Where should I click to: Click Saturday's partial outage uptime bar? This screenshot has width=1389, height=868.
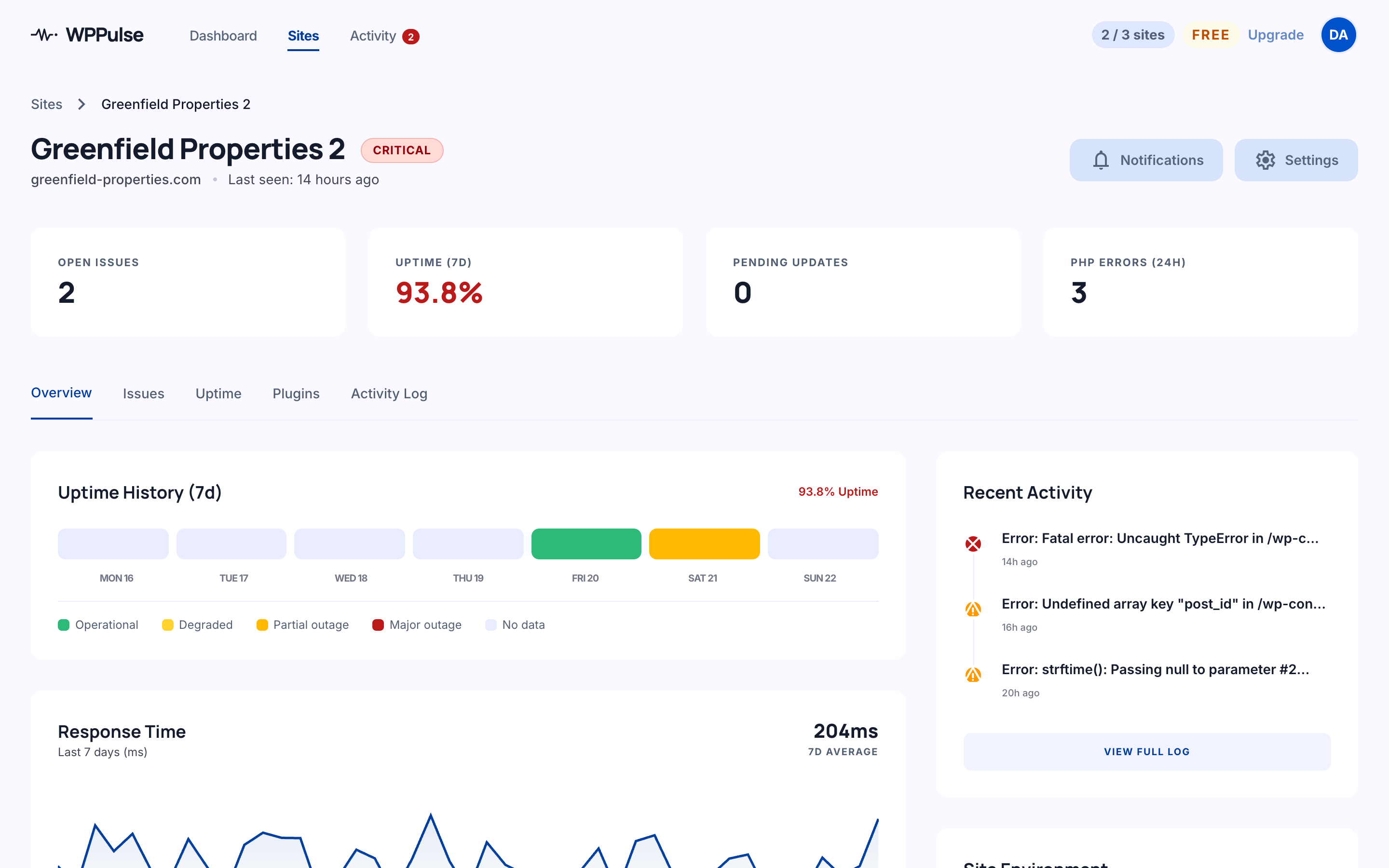pyautogui.click(x=704, y=543)
